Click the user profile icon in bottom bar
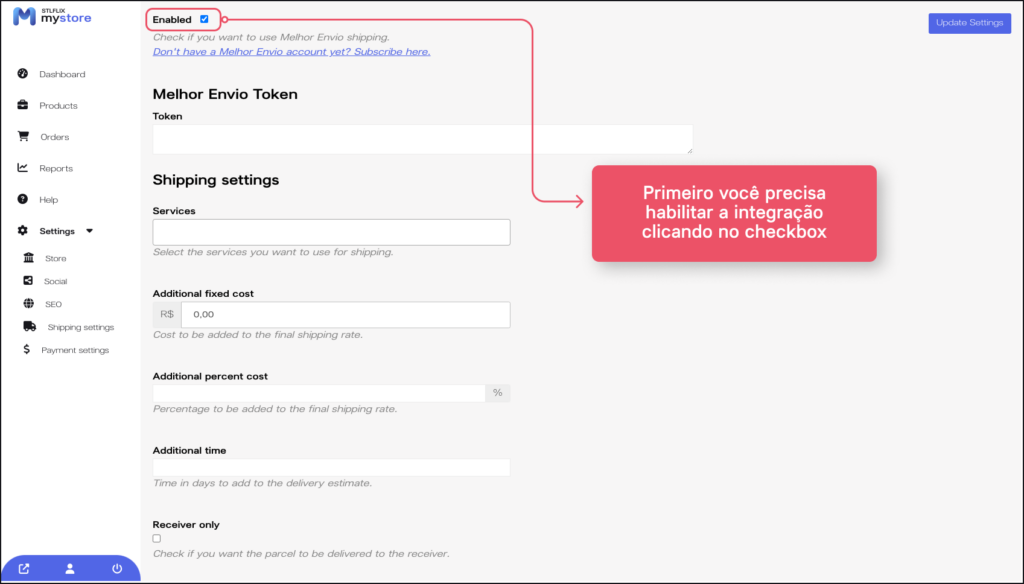This screenshot has width=1024, height=584. tap(70, 569)
